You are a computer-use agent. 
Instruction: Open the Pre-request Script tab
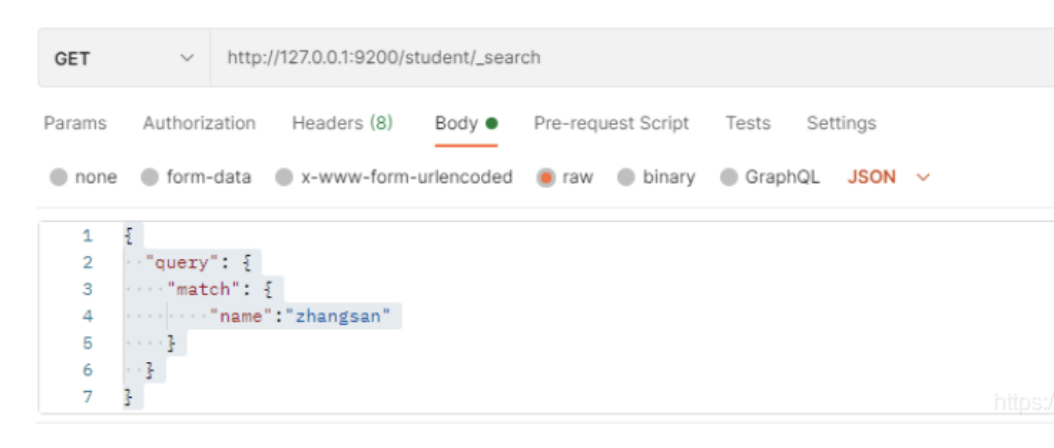click(611, 123)
